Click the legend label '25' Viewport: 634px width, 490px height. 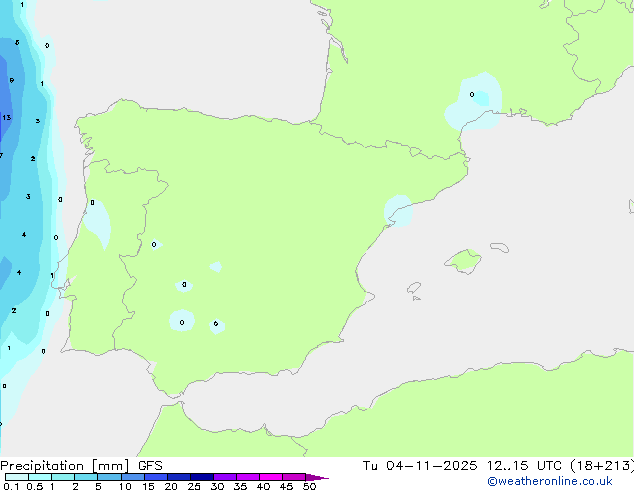tap(194, 486)
